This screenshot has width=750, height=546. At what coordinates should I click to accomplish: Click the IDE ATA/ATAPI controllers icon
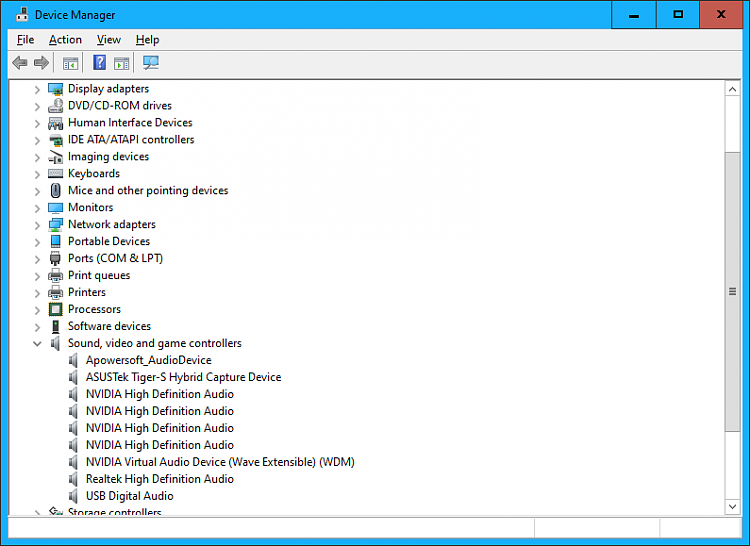[55, 140]
